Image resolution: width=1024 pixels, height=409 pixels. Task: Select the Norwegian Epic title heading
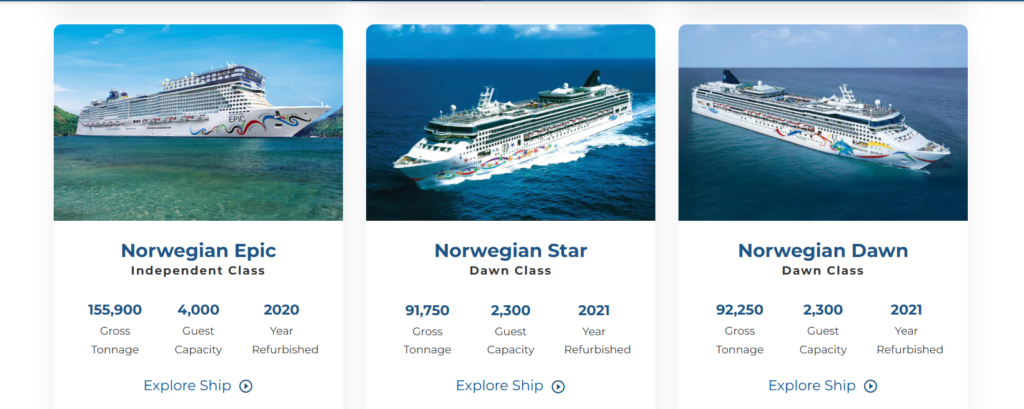[198, 250]
